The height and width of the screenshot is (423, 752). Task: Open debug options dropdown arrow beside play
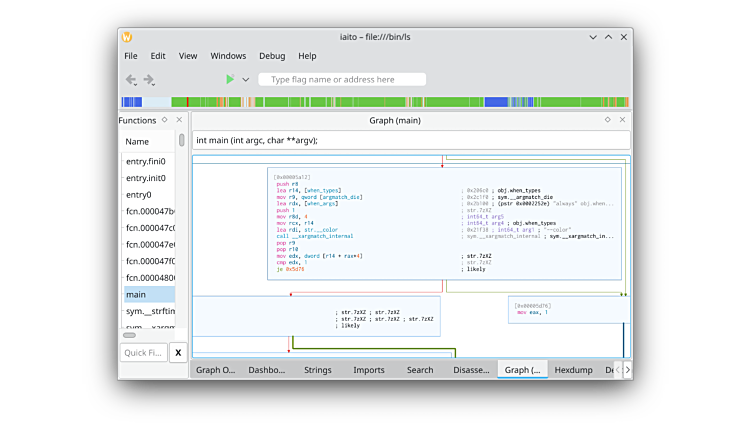(x=246, y=80)
